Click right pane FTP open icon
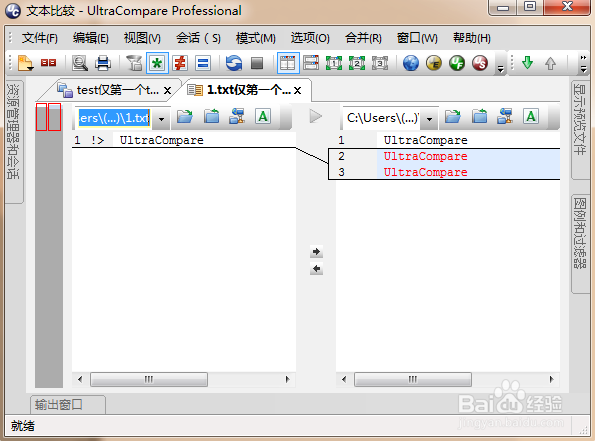Screen dimensions: 595x441 point(505,117)
